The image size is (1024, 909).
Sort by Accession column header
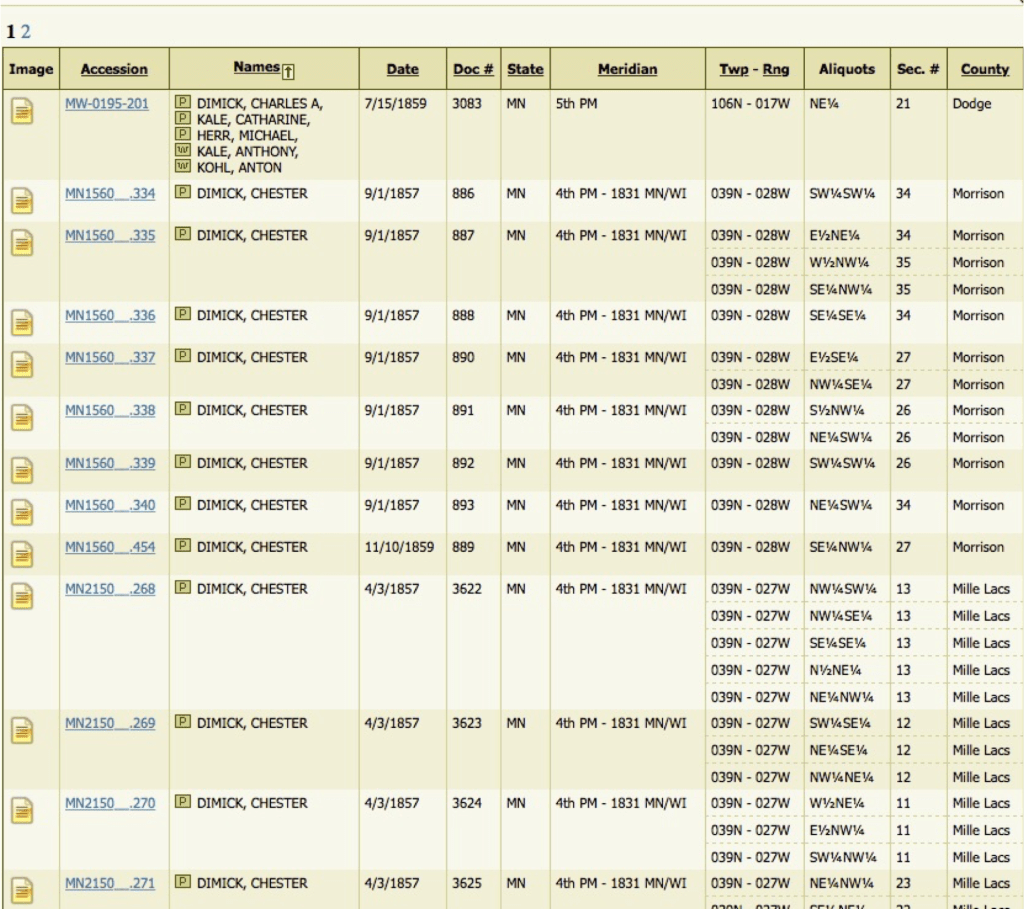[x=114, y=69]
